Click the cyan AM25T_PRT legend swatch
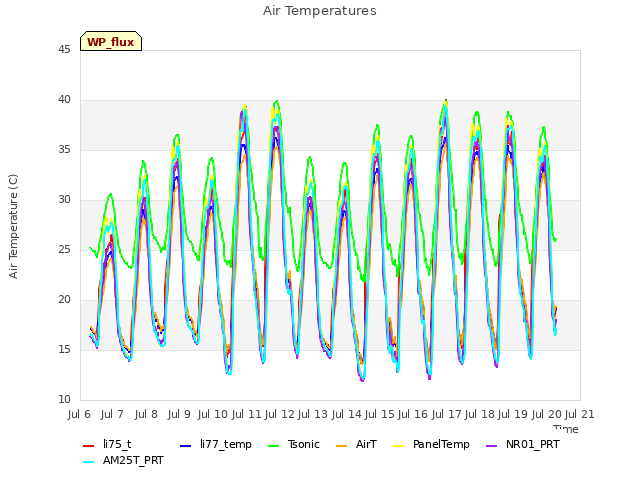The height and width of the screenshot is (480, 640). [x=89, y=462]
